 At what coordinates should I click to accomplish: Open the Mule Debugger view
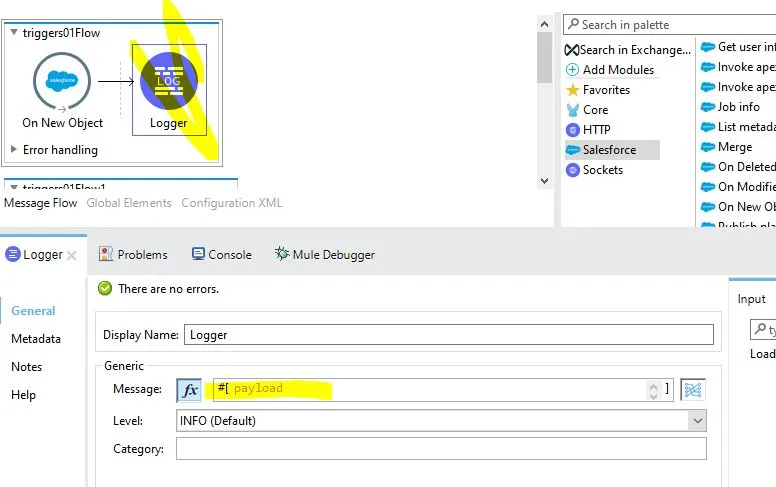tap(325, 255)
